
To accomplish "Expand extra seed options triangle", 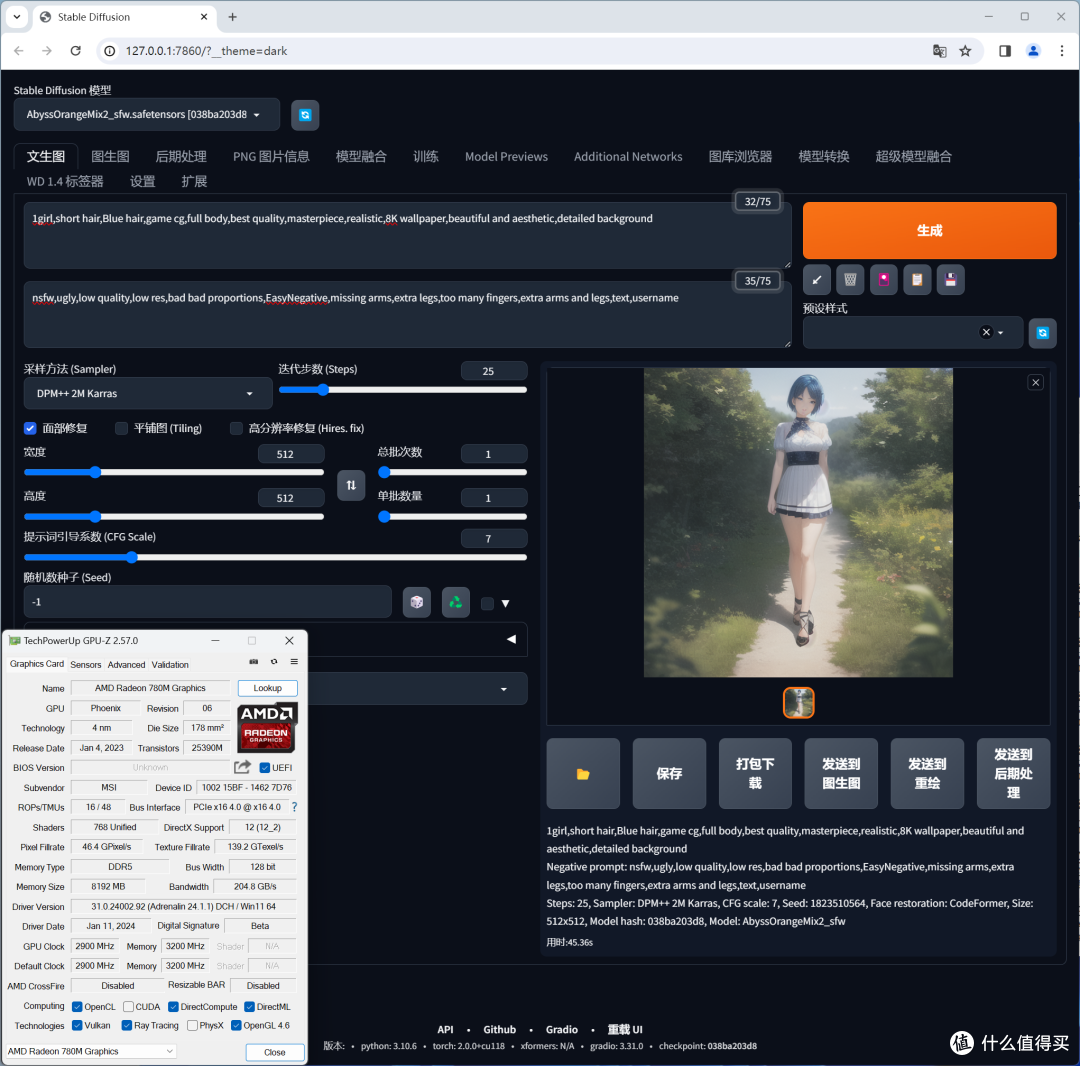I will (x=506, y=603).
